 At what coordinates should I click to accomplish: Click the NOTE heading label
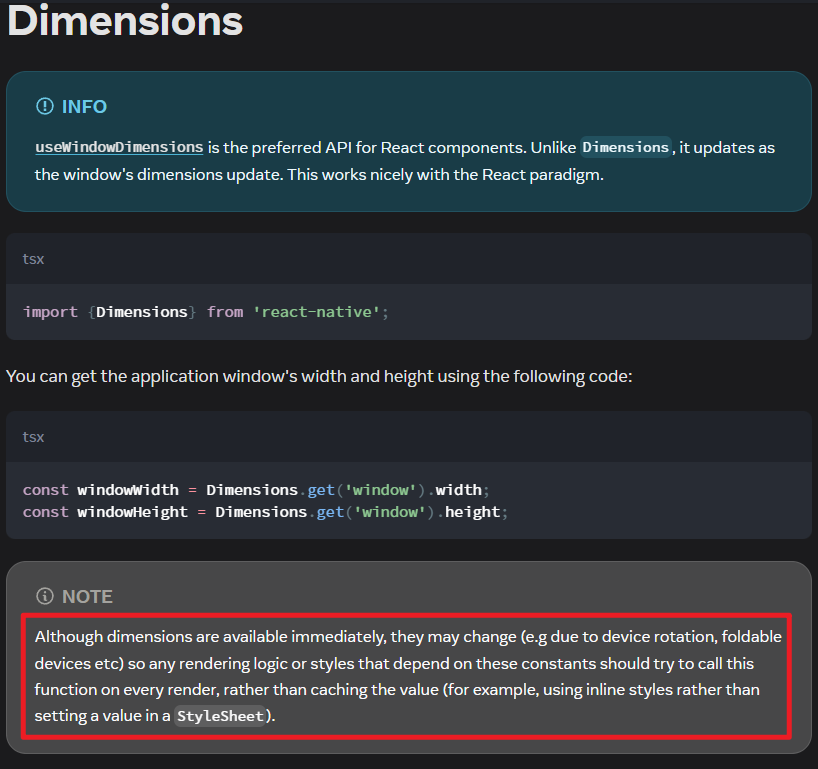pos(87,596)
